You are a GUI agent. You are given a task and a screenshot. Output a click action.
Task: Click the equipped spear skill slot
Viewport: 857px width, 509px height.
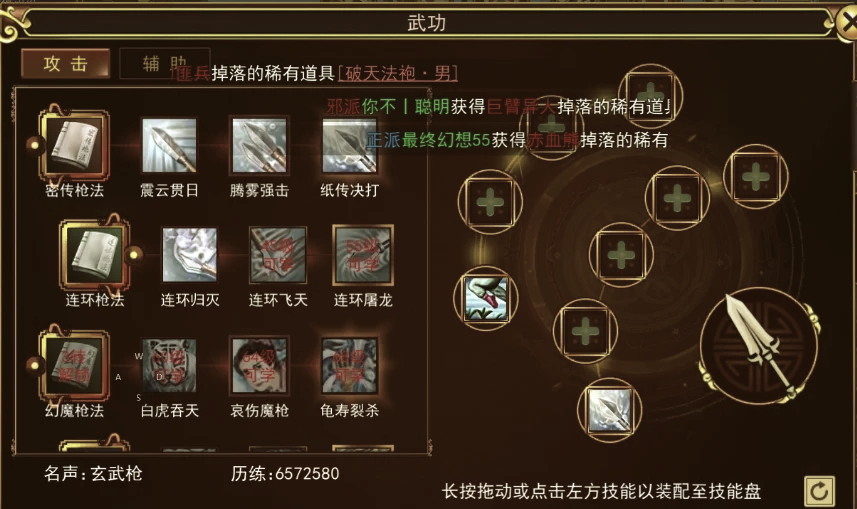609,410
